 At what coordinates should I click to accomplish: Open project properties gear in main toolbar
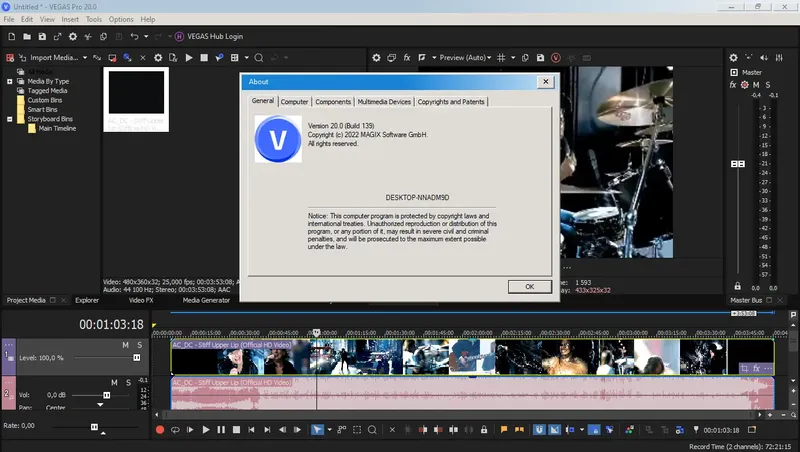pyautogui.click(x=73, y=37)
